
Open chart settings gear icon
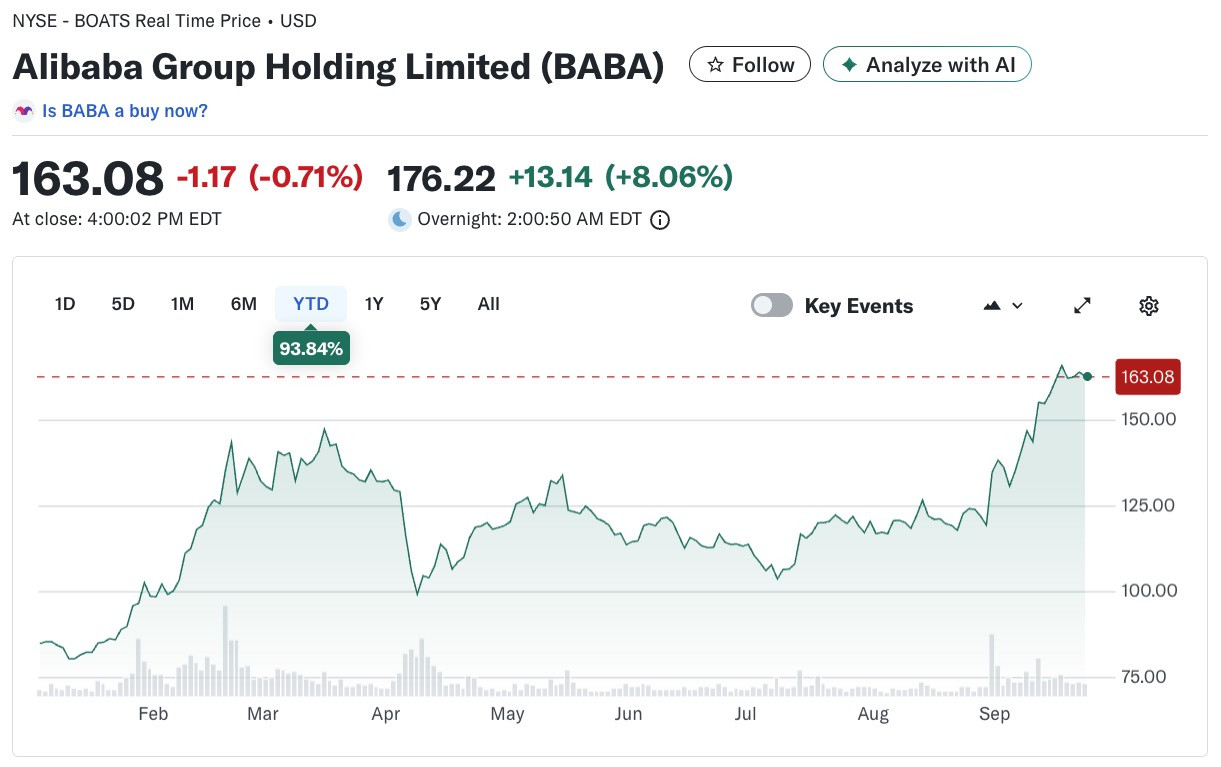click(x=1148, y=306)
